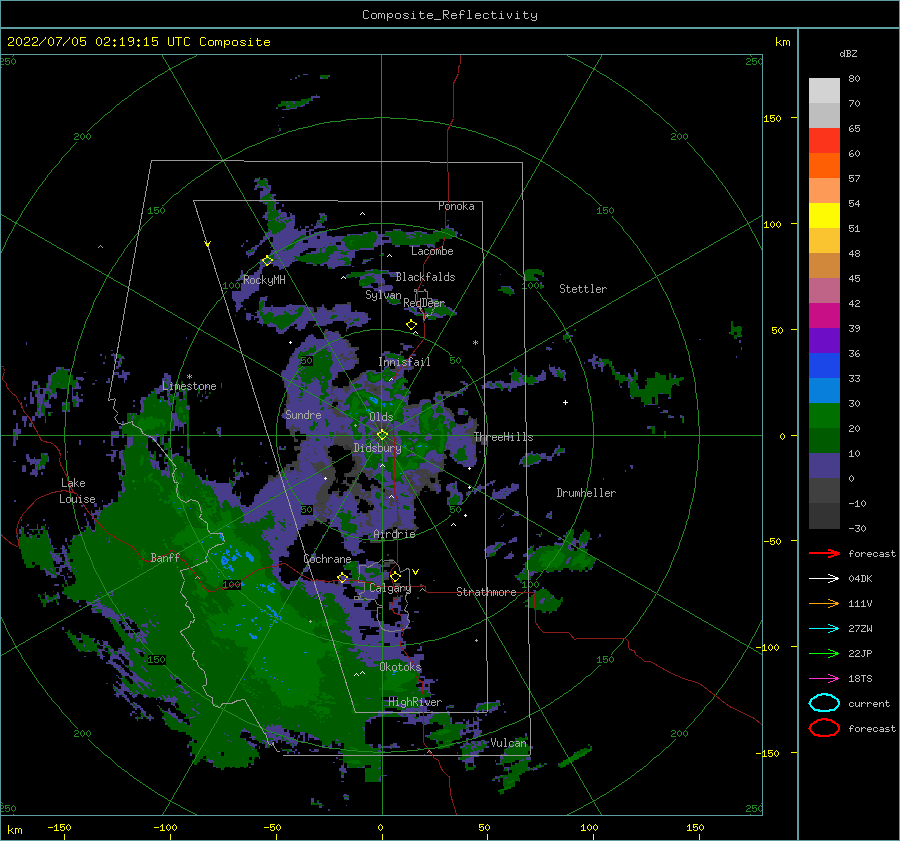Click the Ponoka label
The width and height of the screenshot is (900, 841).
456,206
